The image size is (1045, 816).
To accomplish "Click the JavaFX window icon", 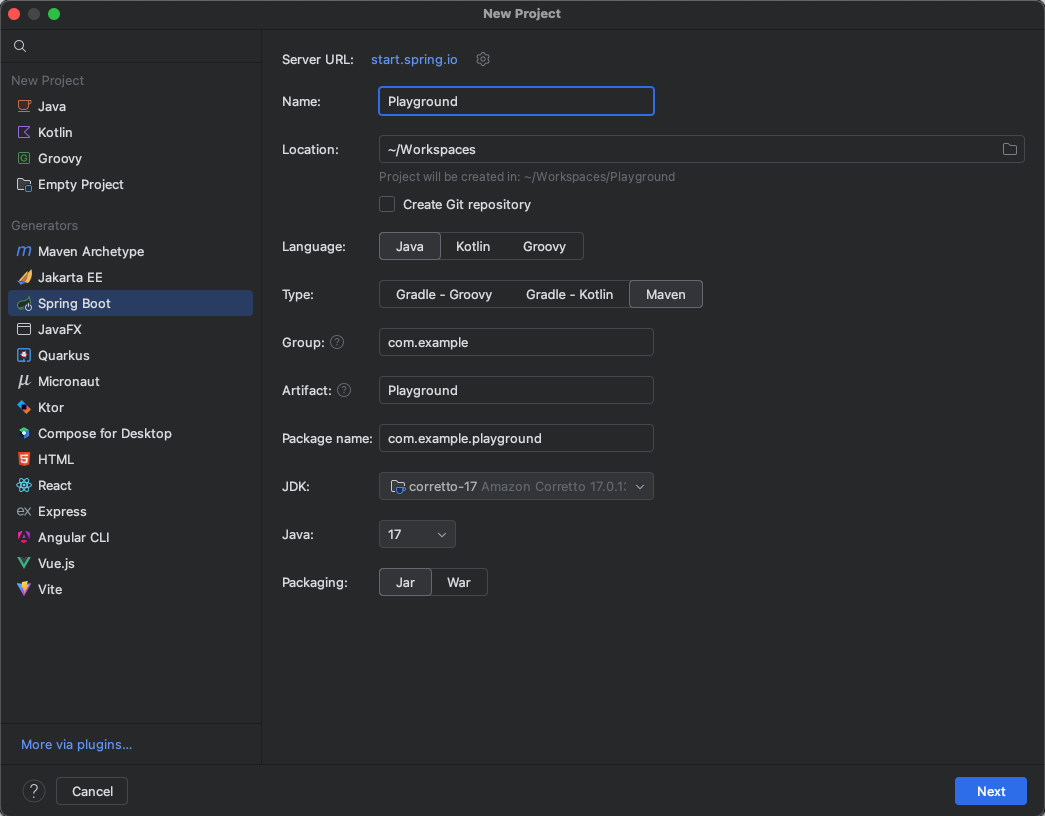I will coord(24,329).
